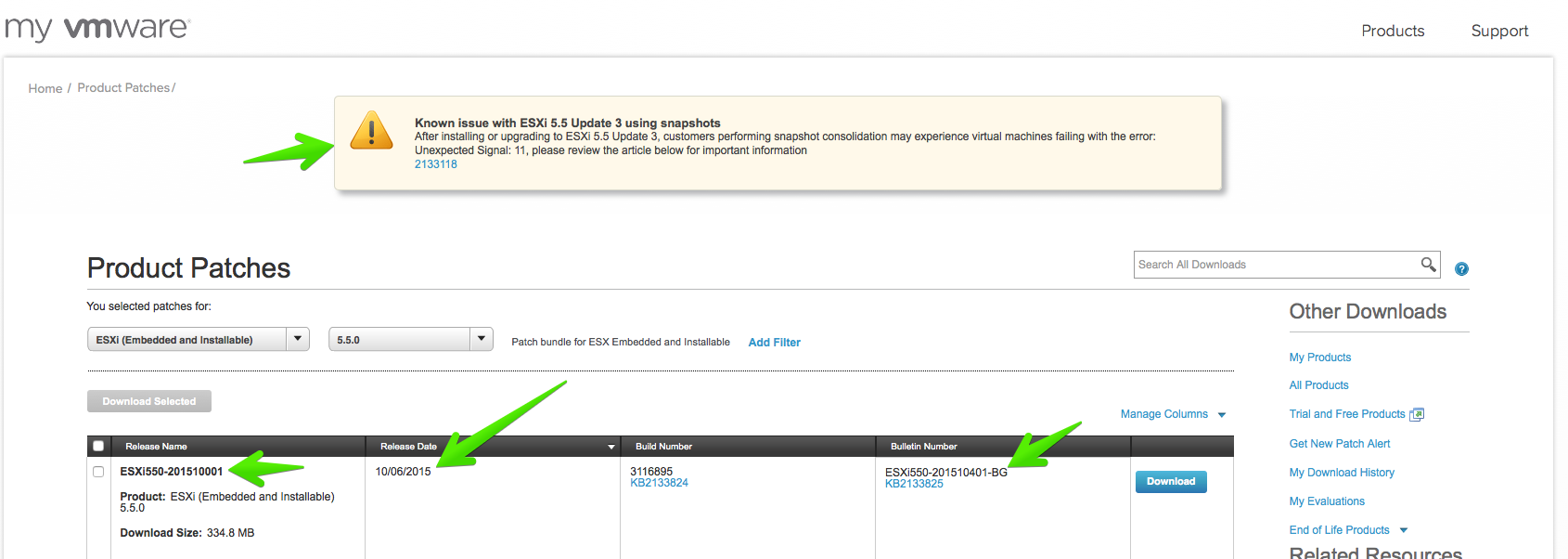This screenshot has height=559, width=1568.
Task: Expand End of Life Products list
Action: [1348, 530]
